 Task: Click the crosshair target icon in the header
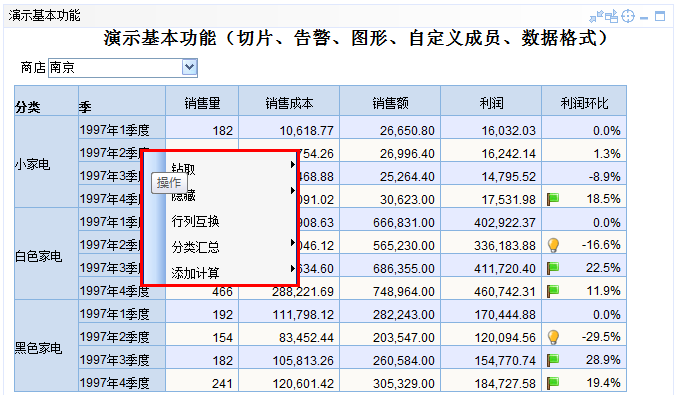click(x=627, y=16)
